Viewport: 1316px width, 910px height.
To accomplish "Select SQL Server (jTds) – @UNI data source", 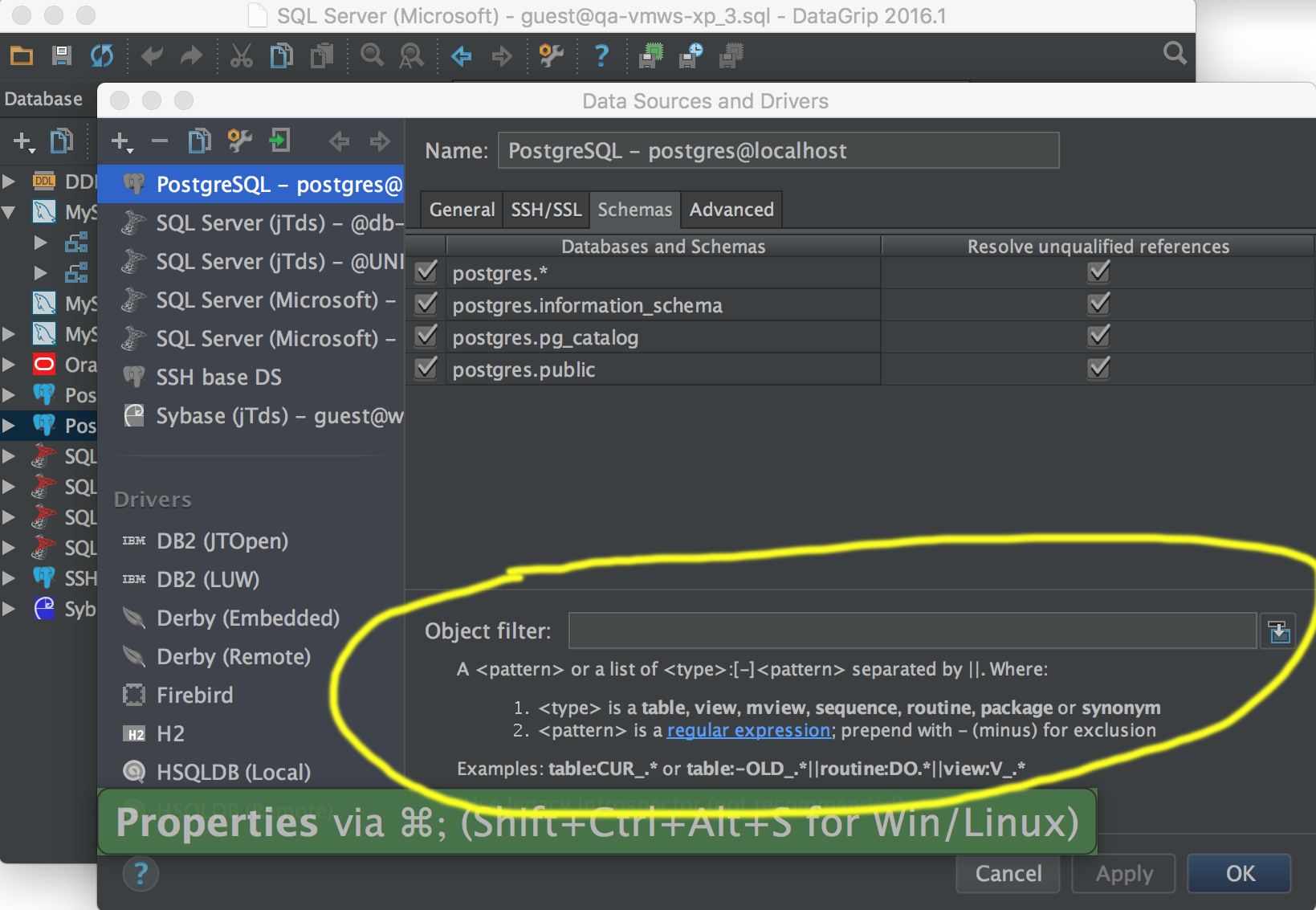I will 251,262.
